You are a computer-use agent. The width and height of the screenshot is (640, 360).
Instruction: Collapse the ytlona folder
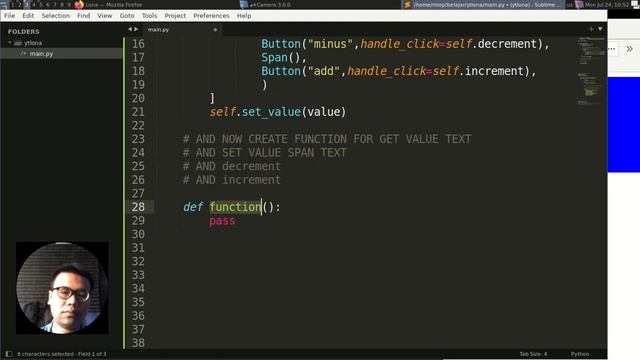pyautogui.click(x=10, y=43)
